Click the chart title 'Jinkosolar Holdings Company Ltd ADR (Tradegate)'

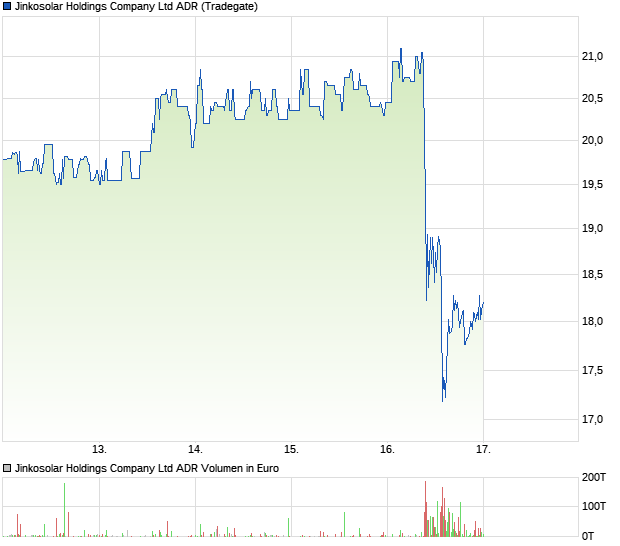tap(136, 7)
